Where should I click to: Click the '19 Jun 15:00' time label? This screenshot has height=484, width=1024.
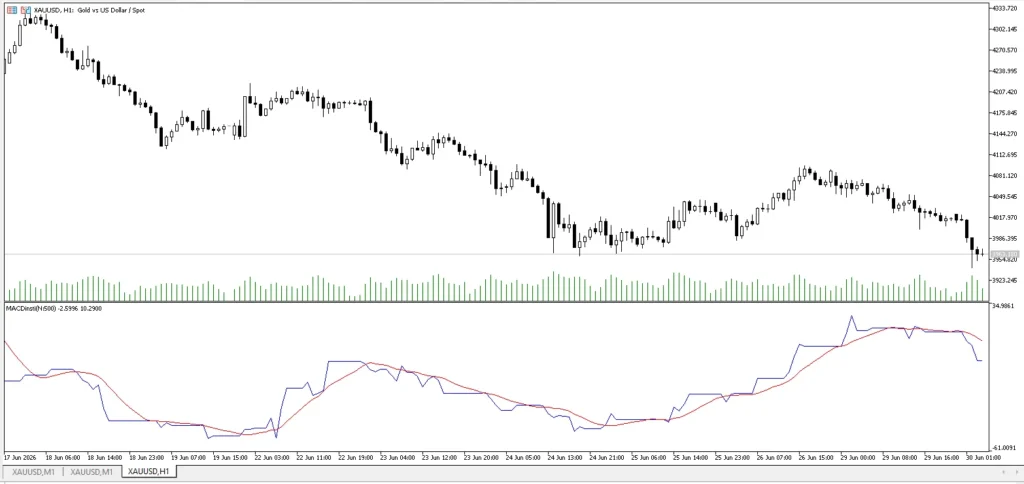pos(229,457)
